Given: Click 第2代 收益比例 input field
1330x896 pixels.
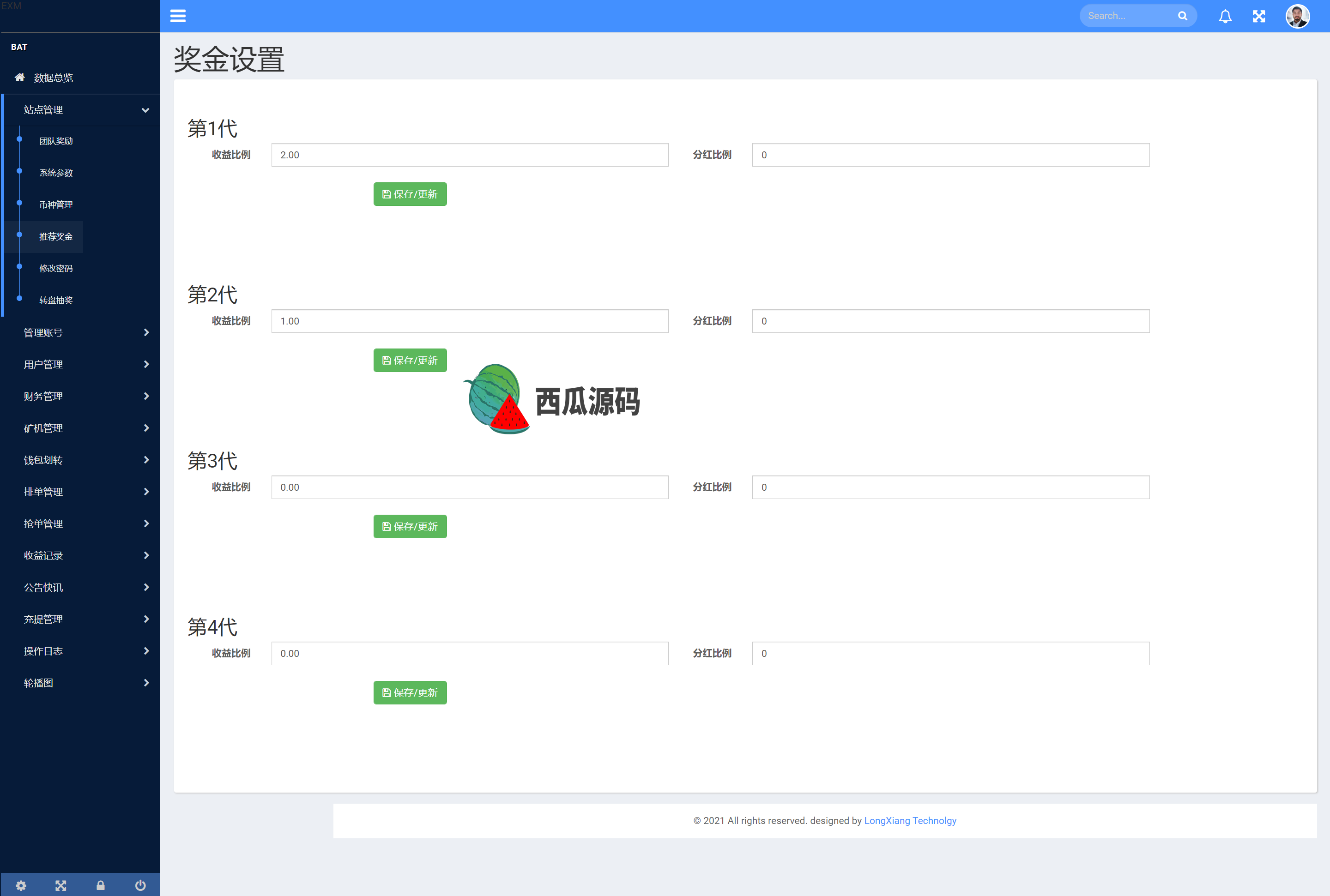Looking at the screenshot, I should pyautogui.click(x=470, y=321).
